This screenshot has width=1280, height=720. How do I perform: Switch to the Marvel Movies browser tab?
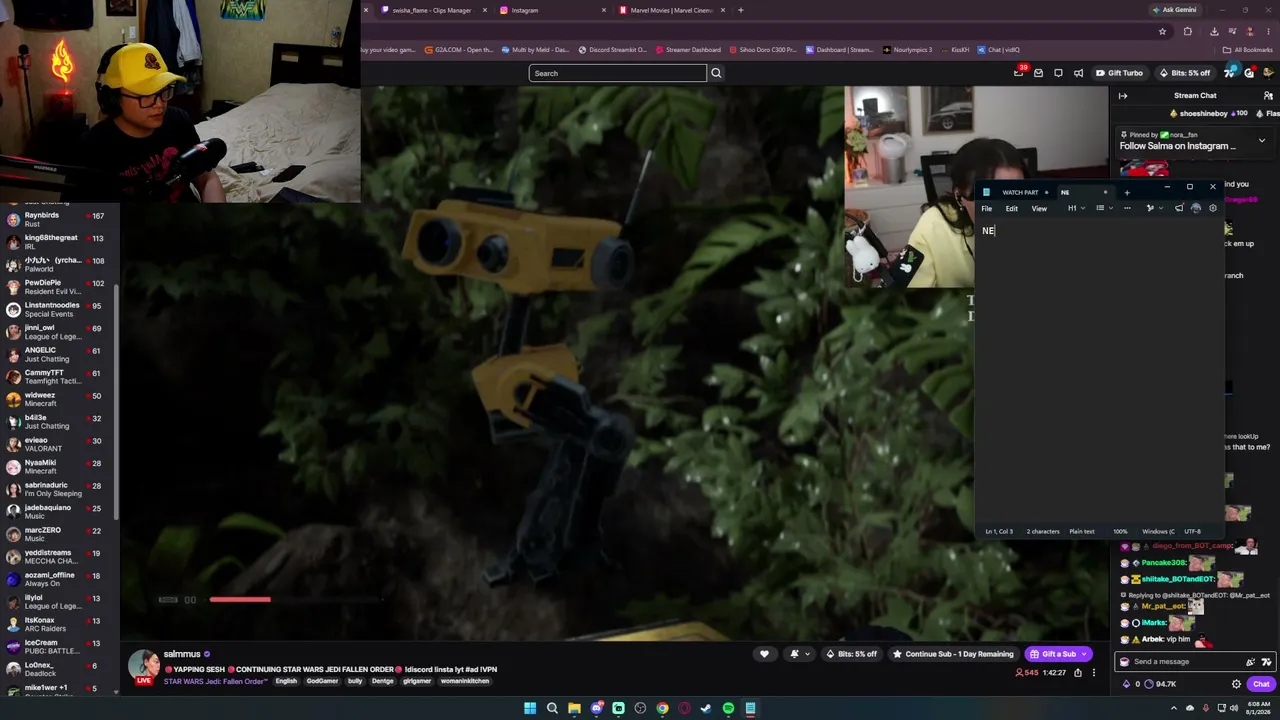[x=671, y=10]
